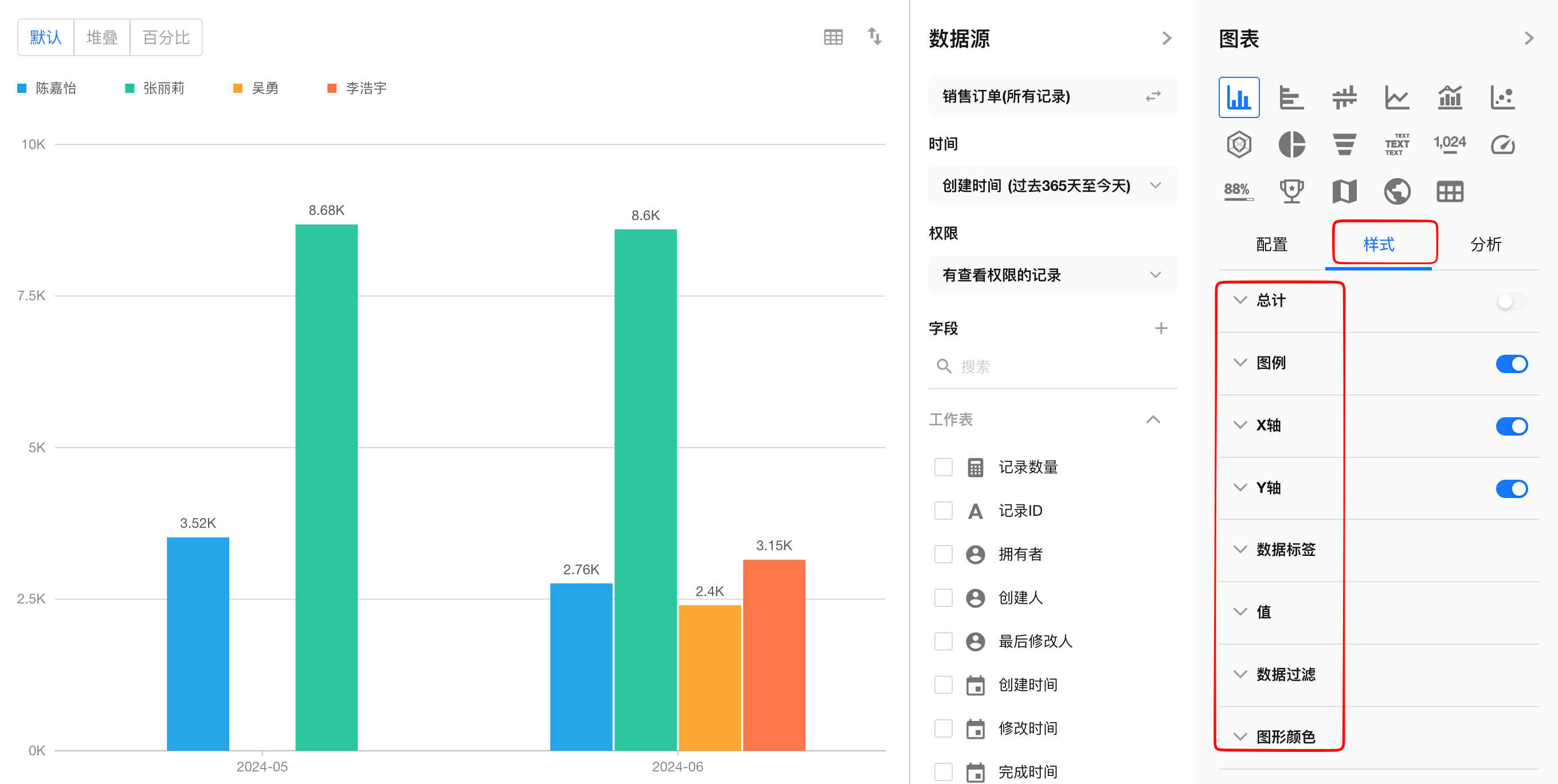Select the pie chart type icon
Viewport: 1558px width, 784px height.
click(x=1291, y=144)
